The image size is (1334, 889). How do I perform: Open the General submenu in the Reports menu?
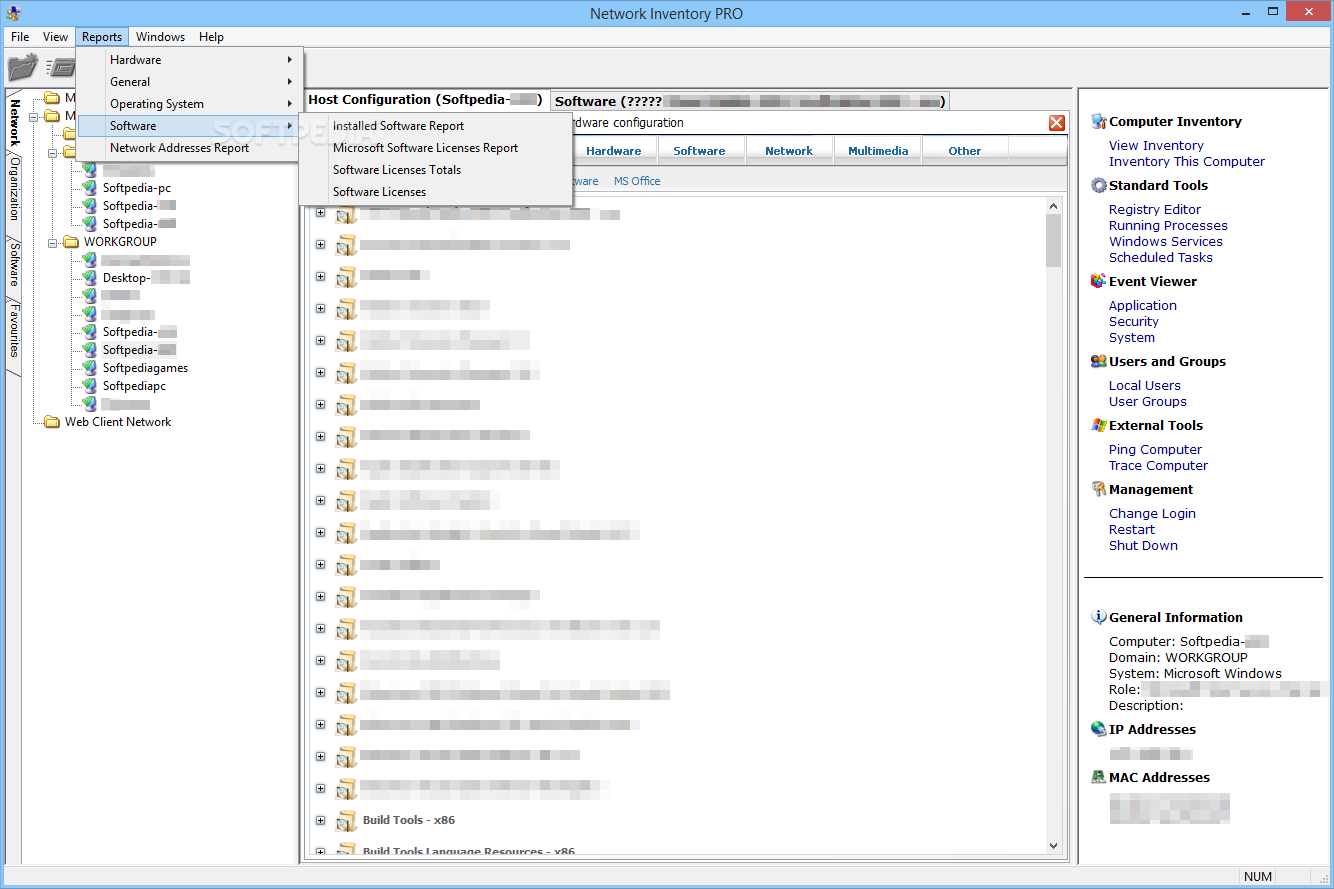click(190, 82)
